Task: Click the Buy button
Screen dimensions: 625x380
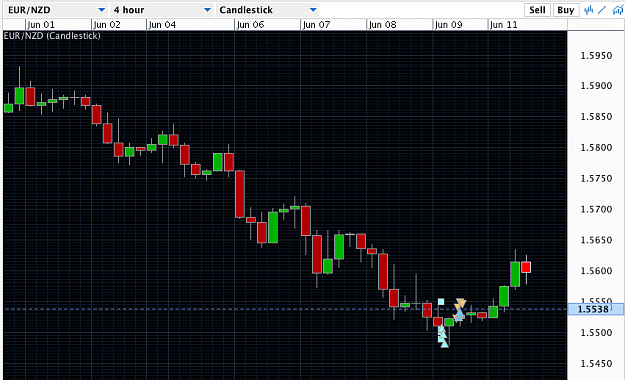Action: (565, 10)
